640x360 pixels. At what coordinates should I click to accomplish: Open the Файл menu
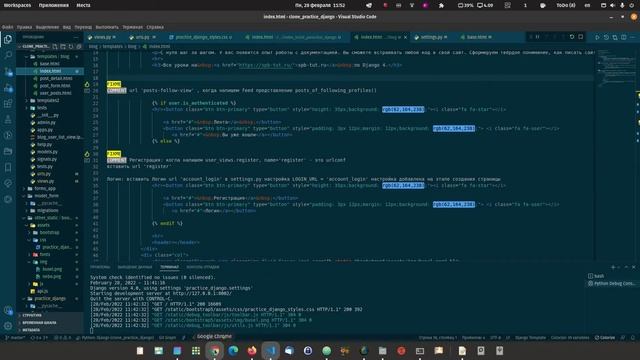7,27
